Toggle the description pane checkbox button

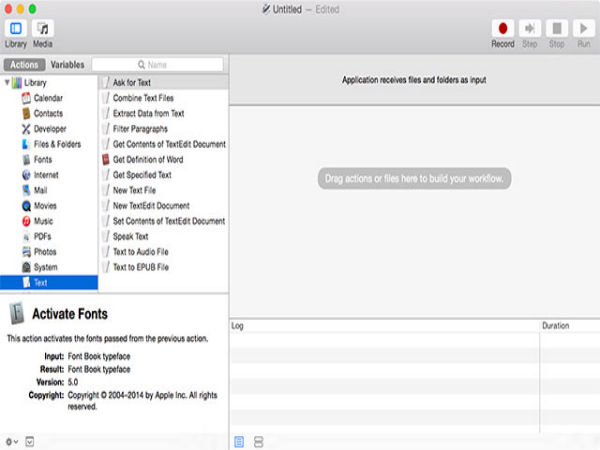point(29,442)
